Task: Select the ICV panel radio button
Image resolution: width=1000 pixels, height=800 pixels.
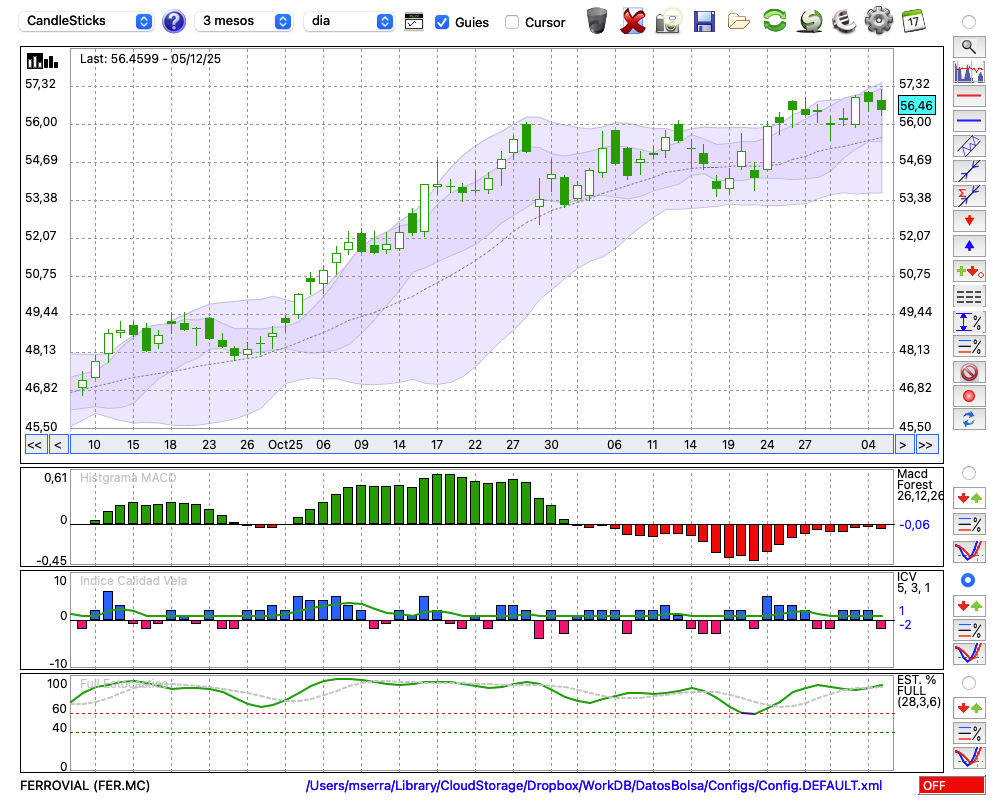Action: [969, 580]
